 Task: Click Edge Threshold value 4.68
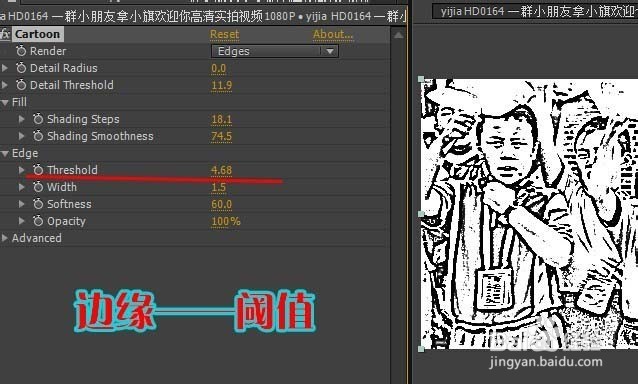click(x=221, y=170)
